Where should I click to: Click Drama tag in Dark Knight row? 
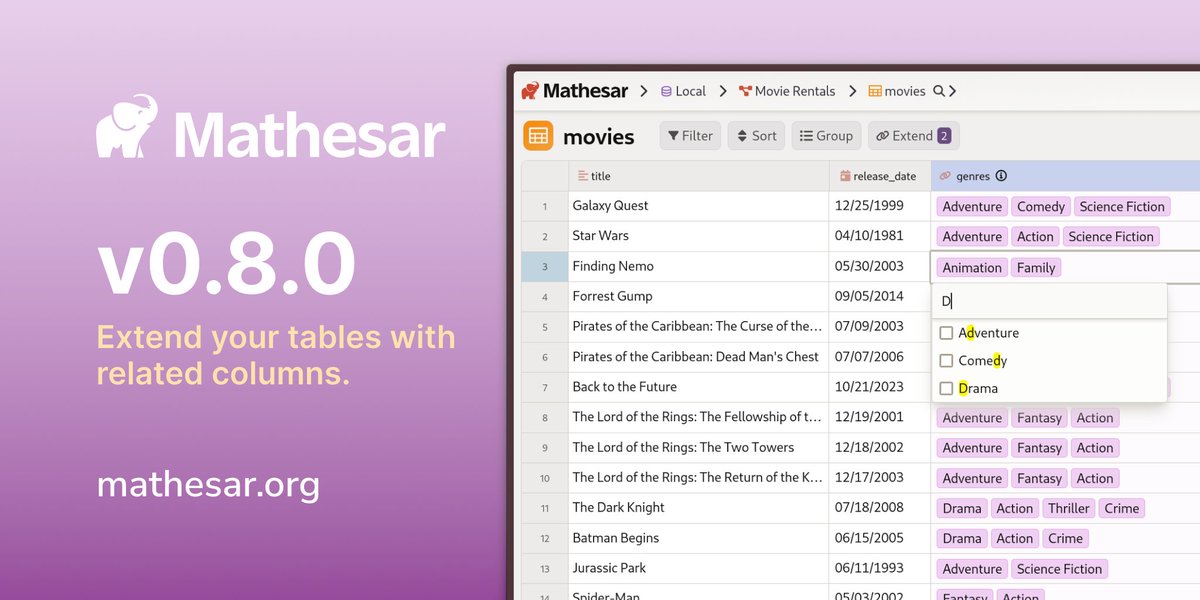(x=962, y=509)
